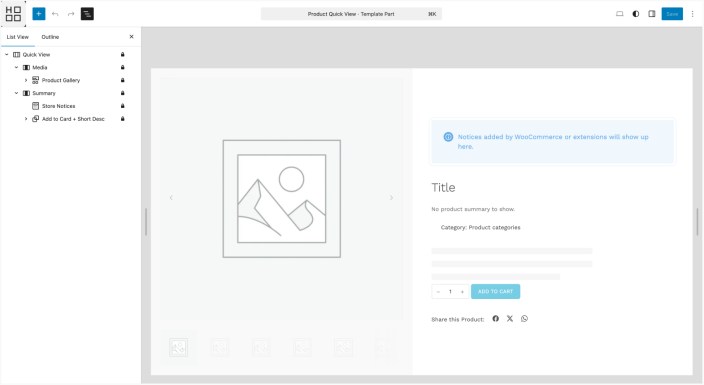Click the lock icon on Media row
Viewport: 704px width, 385px height.
(x=123, y=67)
